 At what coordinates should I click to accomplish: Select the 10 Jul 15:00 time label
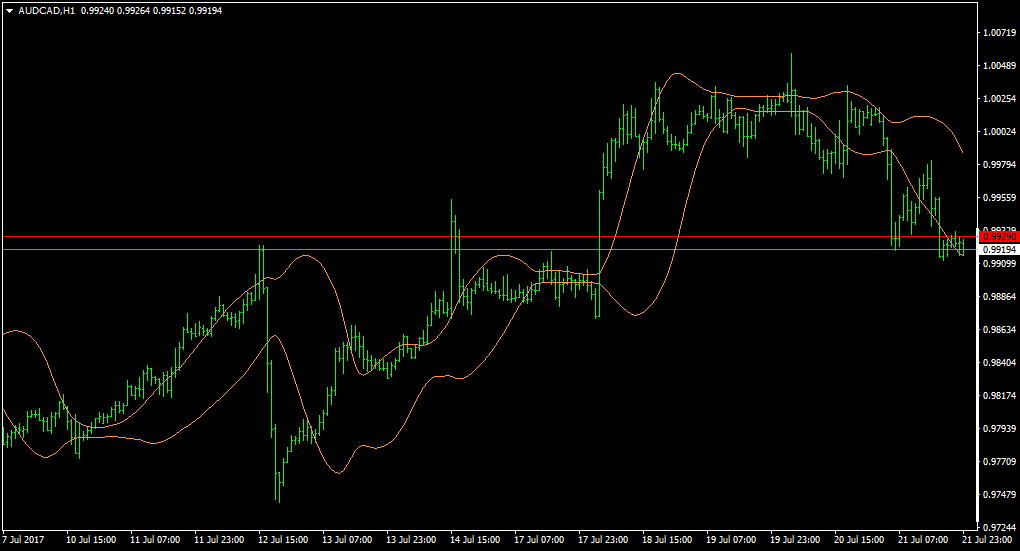91,540
